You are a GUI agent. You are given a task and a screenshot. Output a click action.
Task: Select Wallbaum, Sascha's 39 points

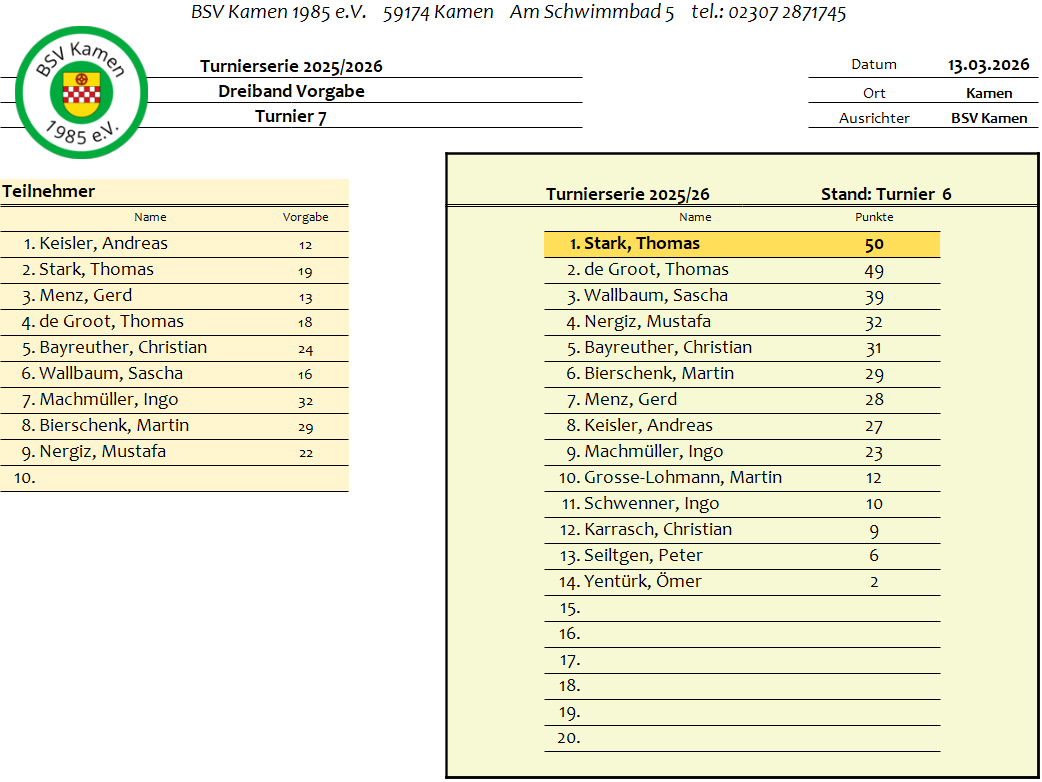coord(874,296)
